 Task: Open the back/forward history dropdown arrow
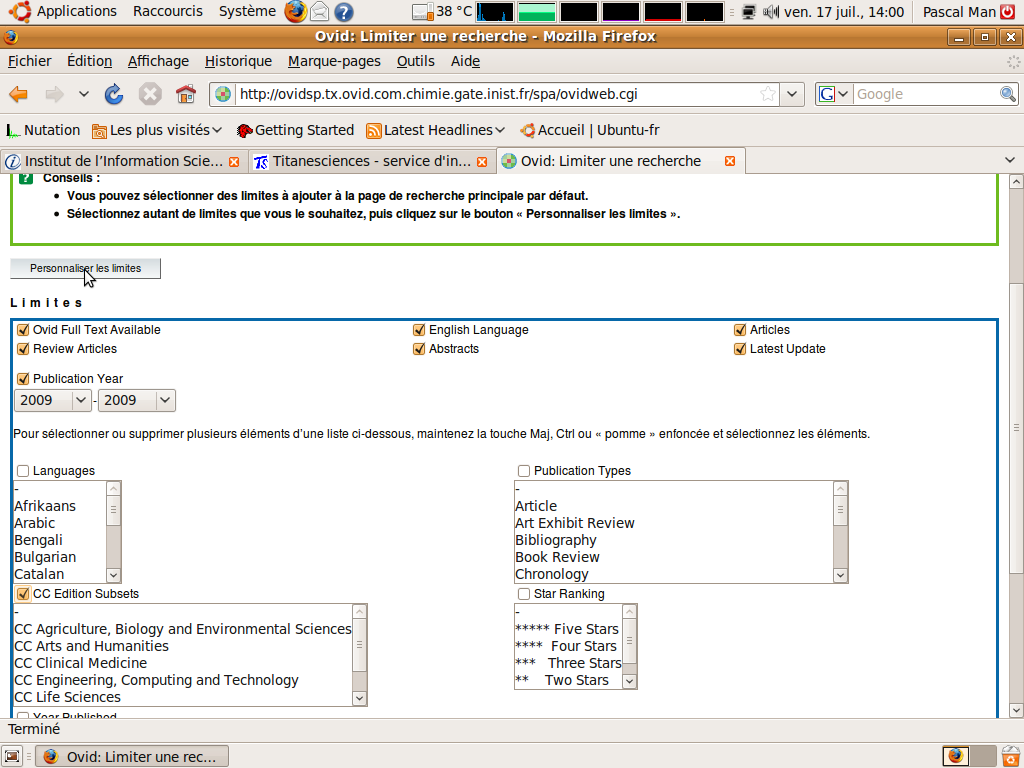pyautogui.click(x=84, y=94)
